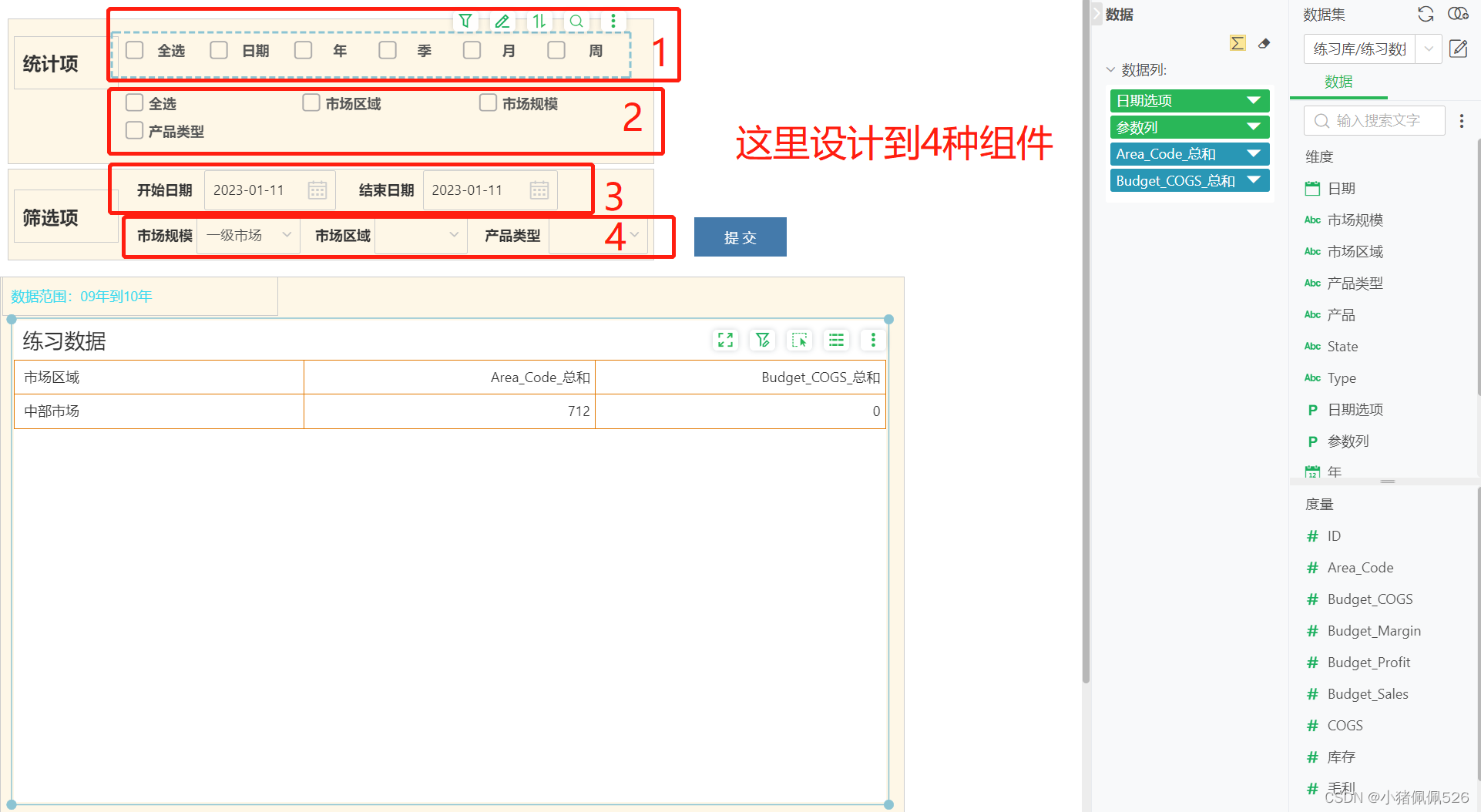The height and width of the screenshot is (812, 1481).
Task: Click the list view icon on 练习数据 table
Action: pyautogui.click(x=836, y=340)
